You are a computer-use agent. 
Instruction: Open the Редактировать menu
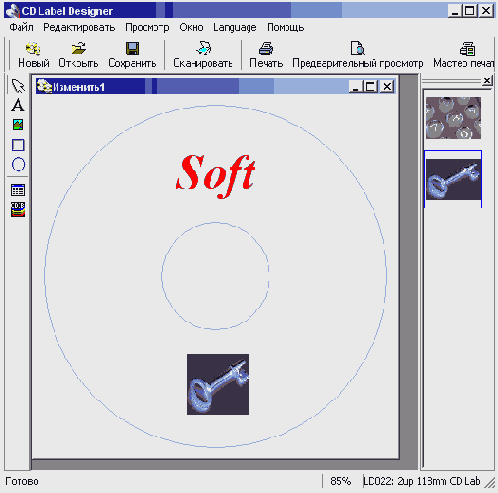pos(79,27)
